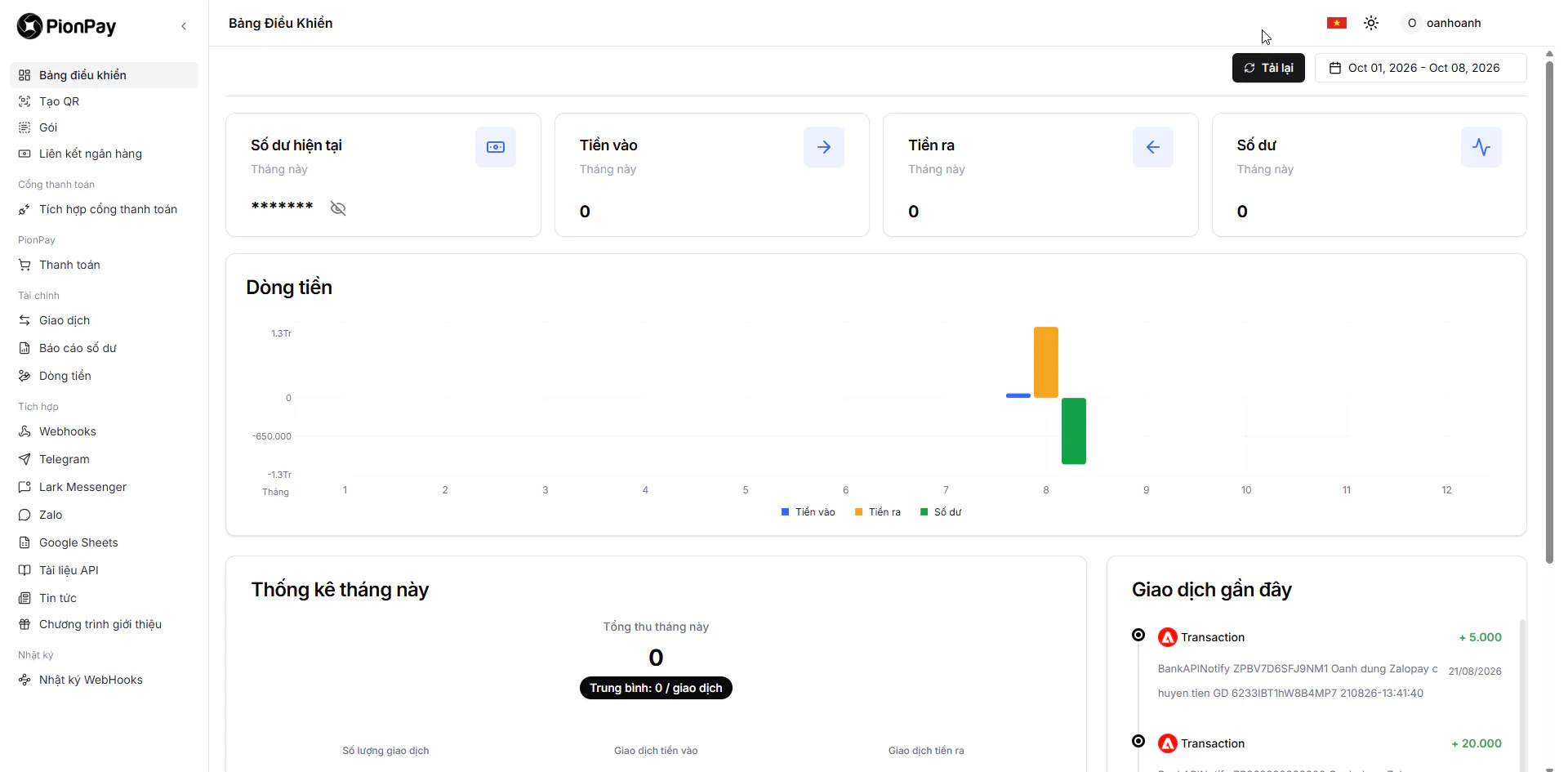Viewport: 1568px width, 772px height.
Task: Toggle Tiền ra legend series in chart
Action: [x=877, y=512]
